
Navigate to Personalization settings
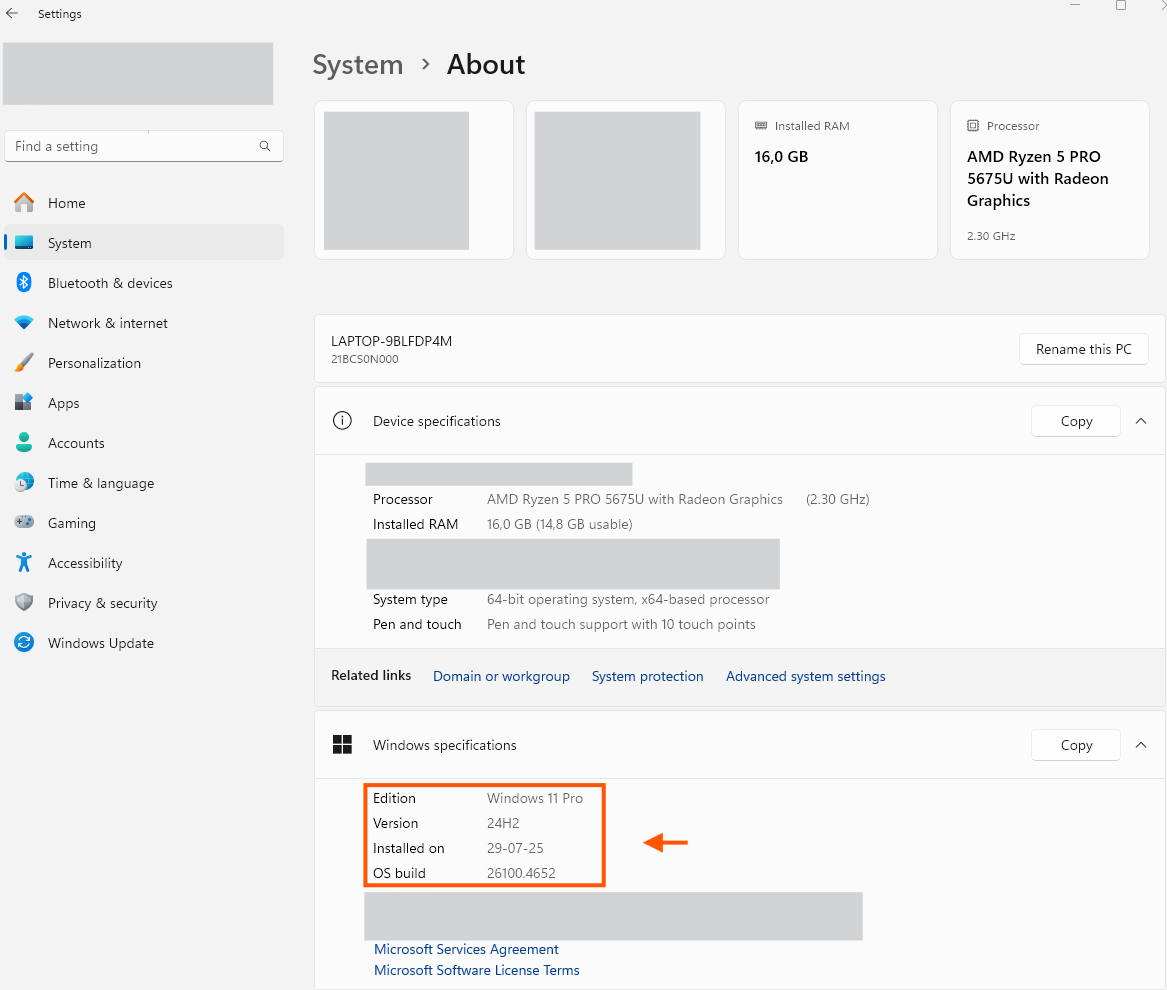tap(144, 363)
